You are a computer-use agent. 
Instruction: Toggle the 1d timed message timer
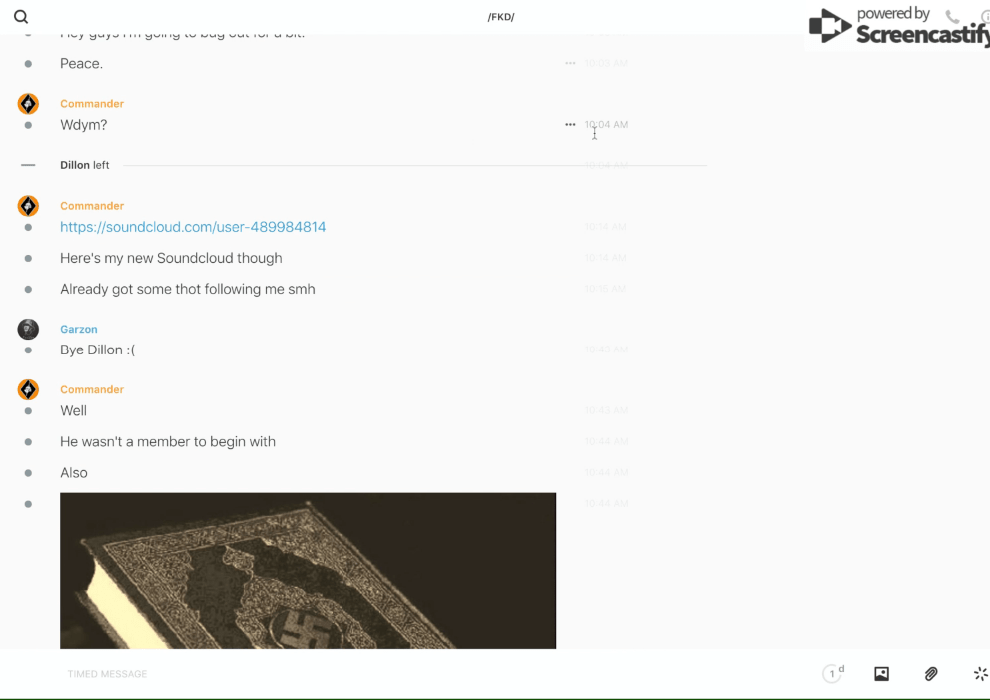(x=833, y=674)
